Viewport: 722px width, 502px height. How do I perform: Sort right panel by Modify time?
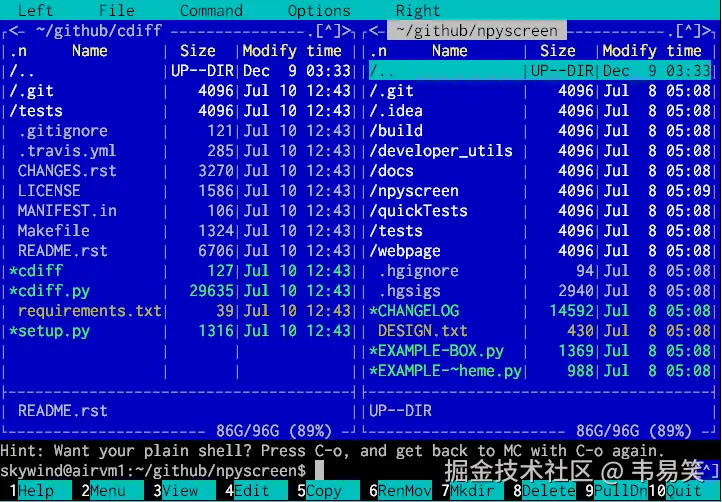[x=652, y=51]
